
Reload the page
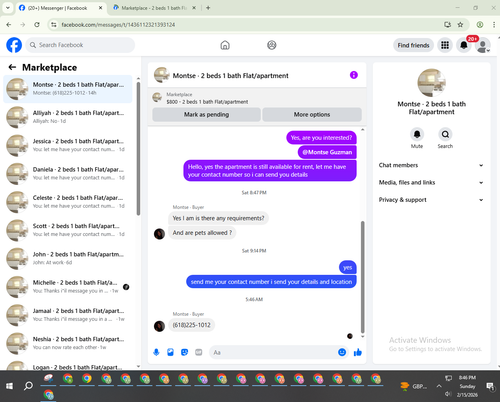pyautogui.click(x=37, y=25)
